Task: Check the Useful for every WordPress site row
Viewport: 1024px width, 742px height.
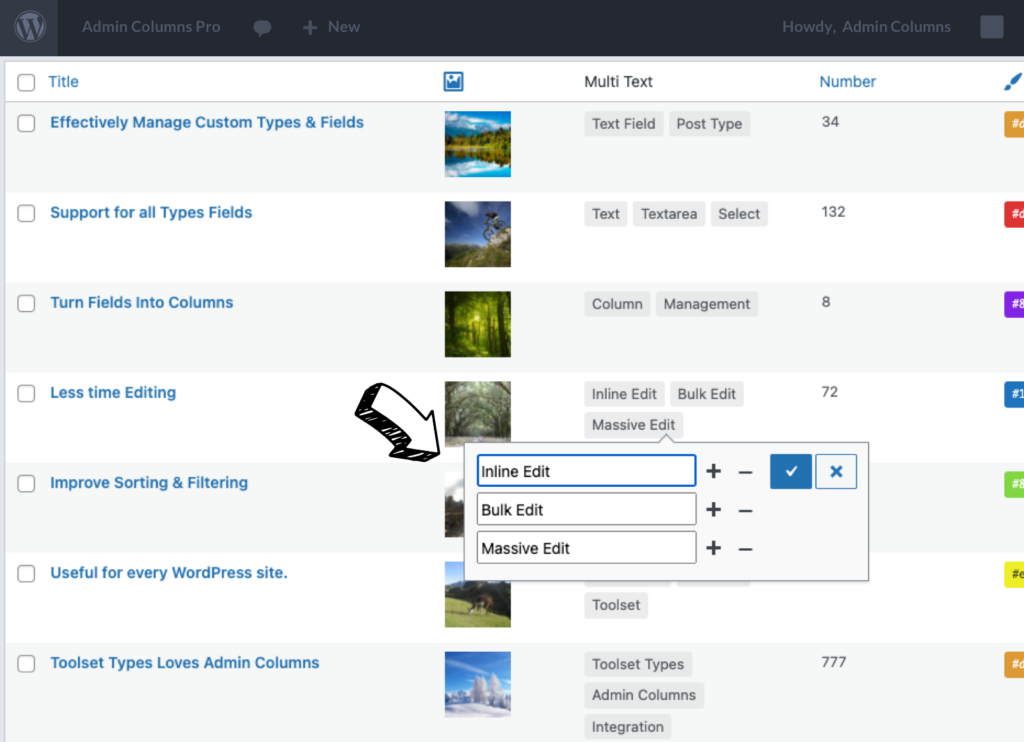Action: pyautogui.click(x=26, y=573)
